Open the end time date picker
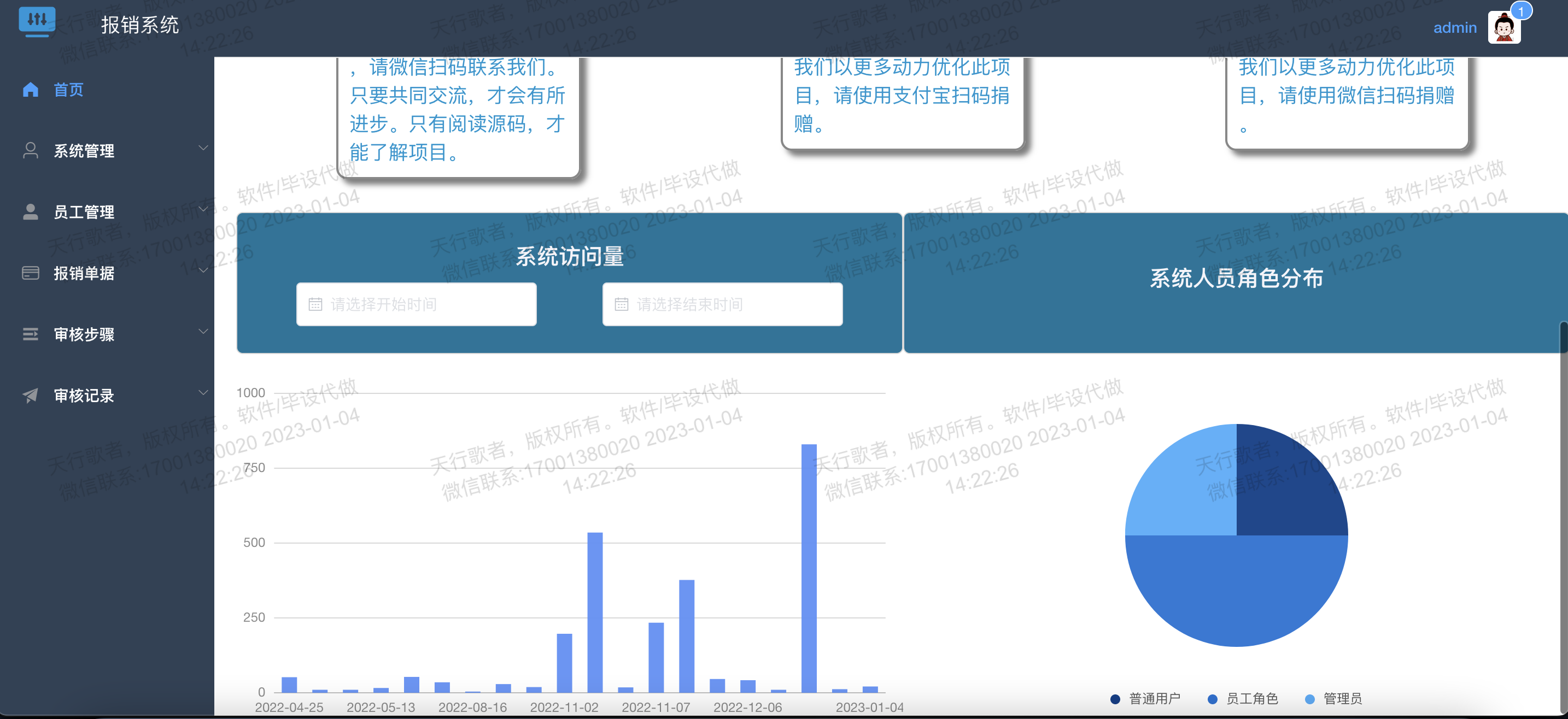1568x719 pixels. tap(722, 304)
